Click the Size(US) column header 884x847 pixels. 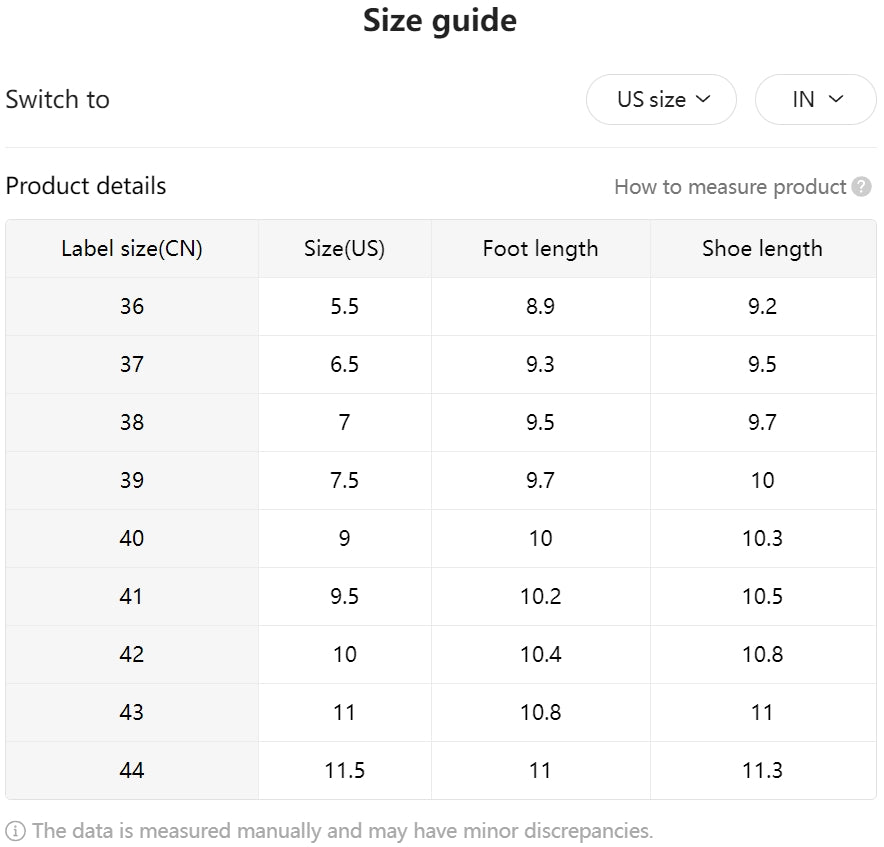click(344, 249)
